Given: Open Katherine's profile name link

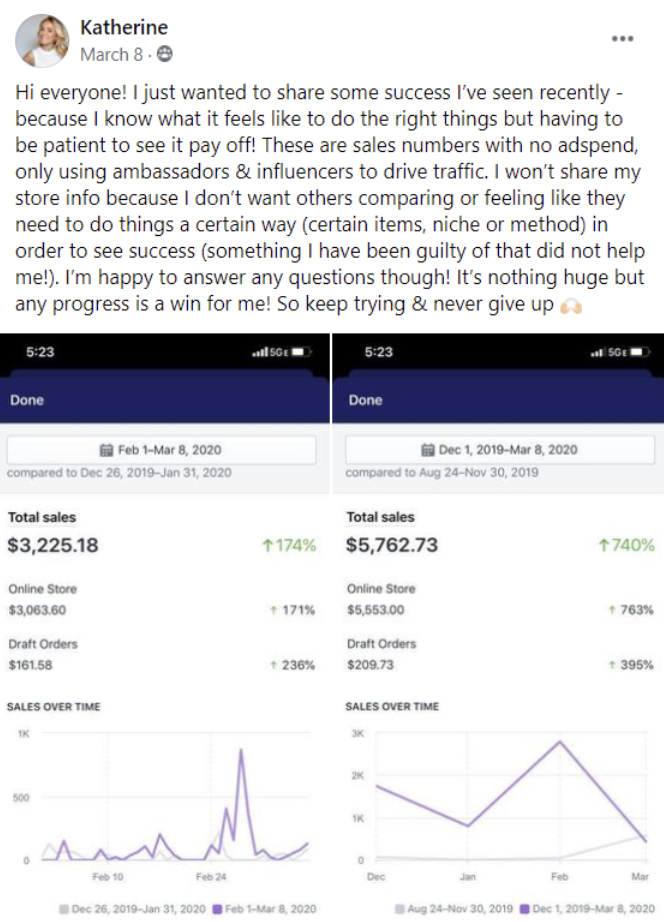Looking at the screenshot, I should tap(124, 28).
